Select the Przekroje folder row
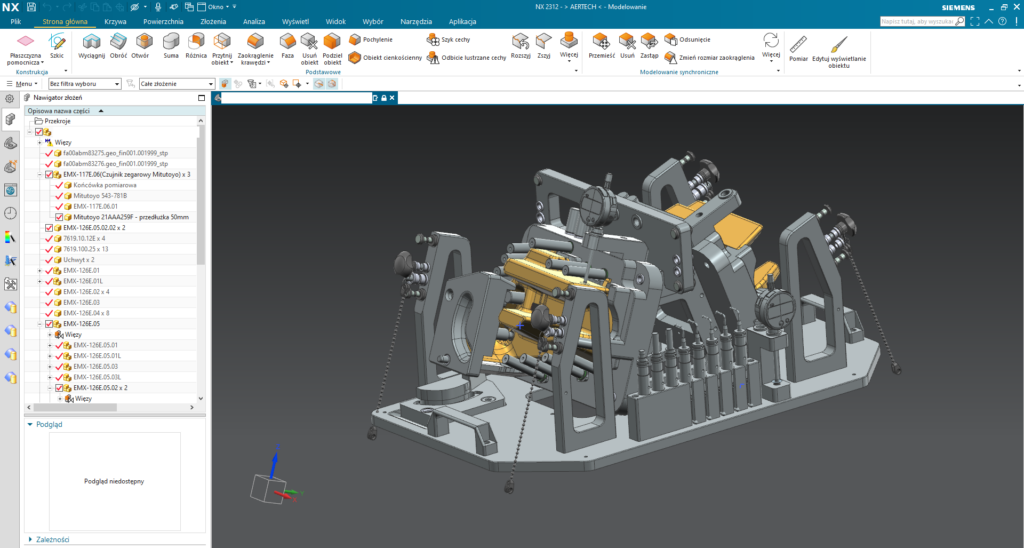1024x548 pixels. [57, 121]
